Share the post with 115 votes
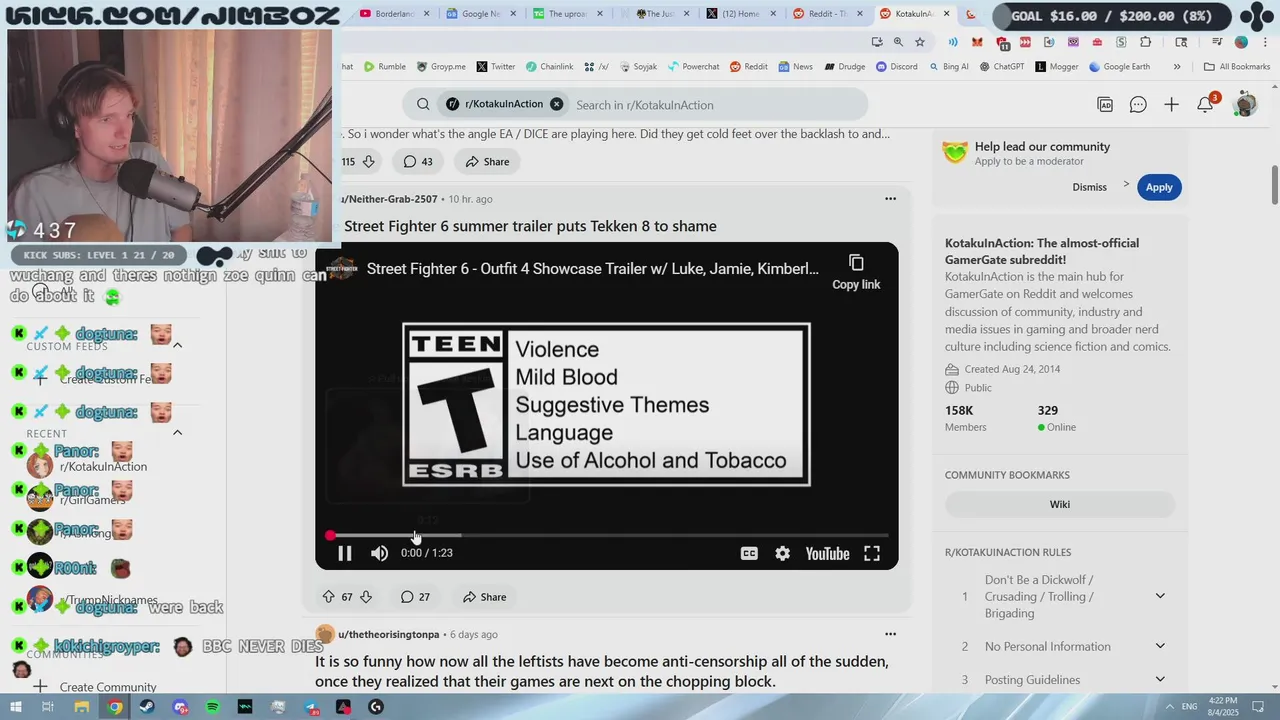This screenshot has height=720, width=1280. point(487,161)
